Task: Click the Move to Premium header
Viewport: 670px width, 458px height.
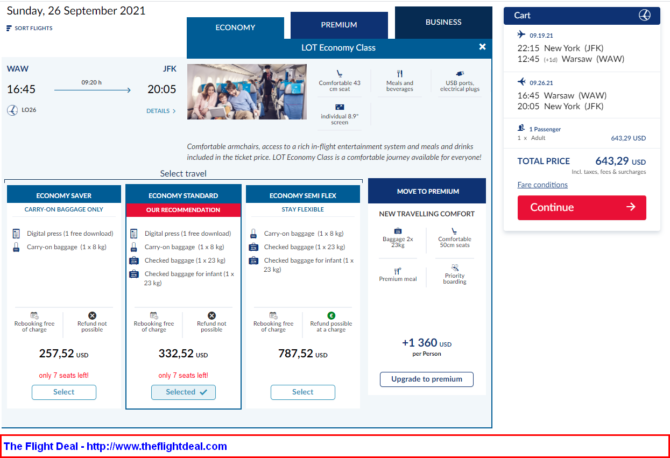Action: pyautogui.click(x=427, y=191)
